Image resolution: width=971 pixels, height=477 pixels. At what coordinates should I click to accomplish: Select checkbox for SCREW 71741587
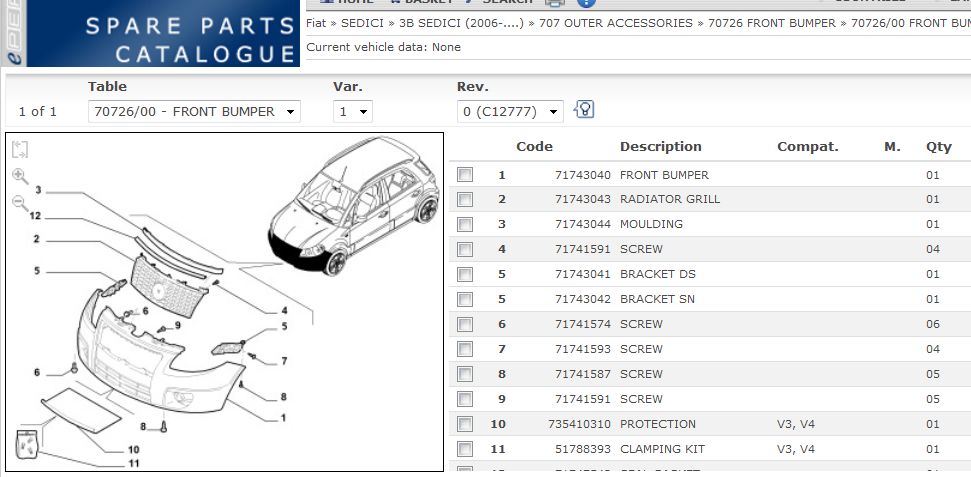(465, 374)
